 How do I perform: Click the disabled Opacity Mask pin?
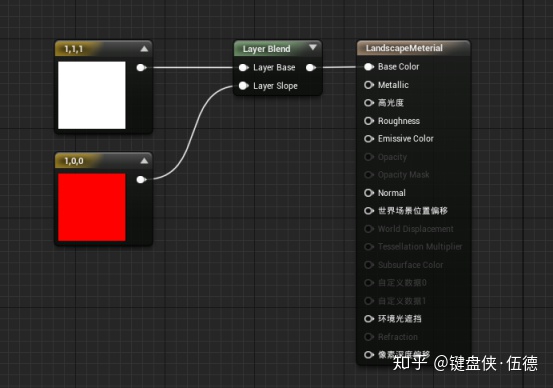coord(369,175)
